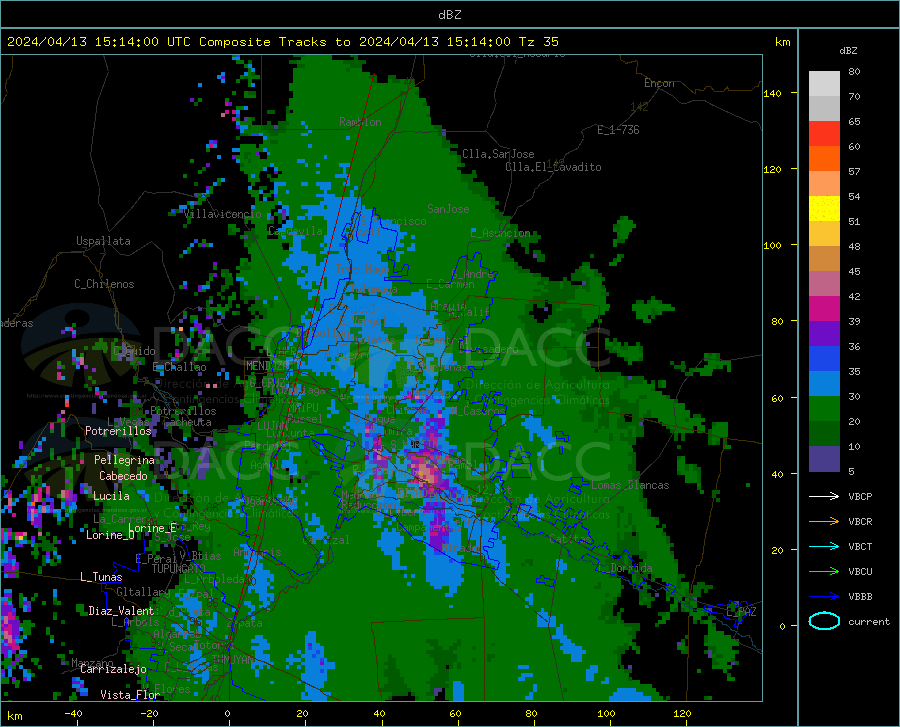Click the 'Cabecedo' place label
The height and width of the screenshot is (727, 900).
pos(123,476)
